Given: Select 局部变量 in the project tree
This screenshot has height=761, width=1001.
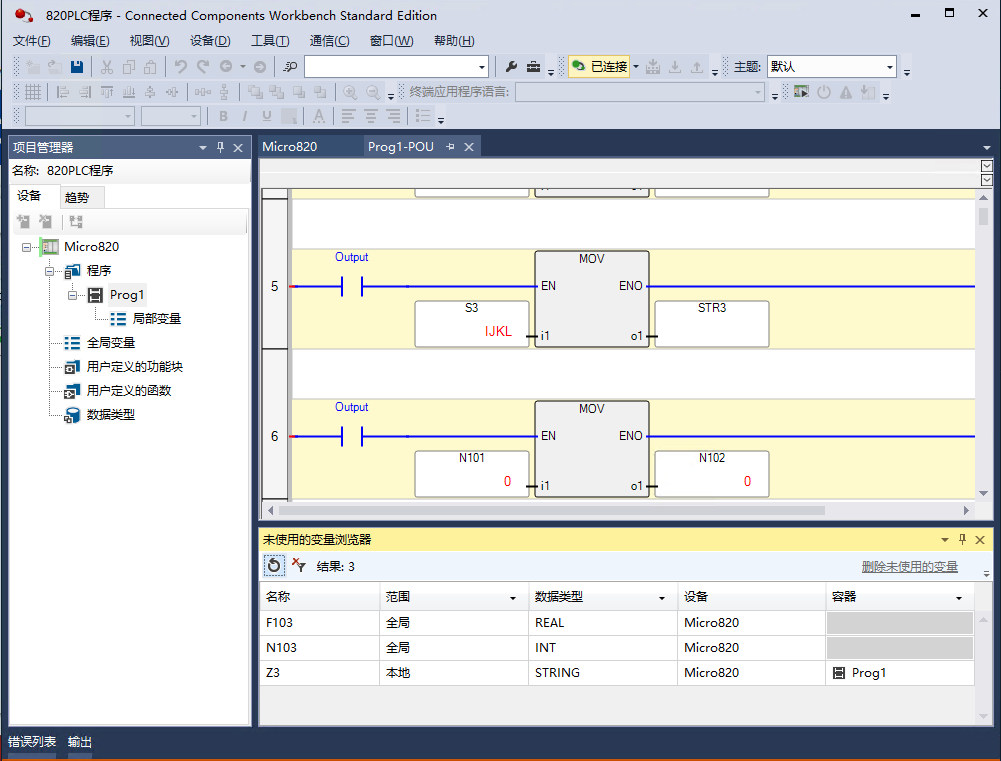Looking at the screenshot, I should (156, 319).
